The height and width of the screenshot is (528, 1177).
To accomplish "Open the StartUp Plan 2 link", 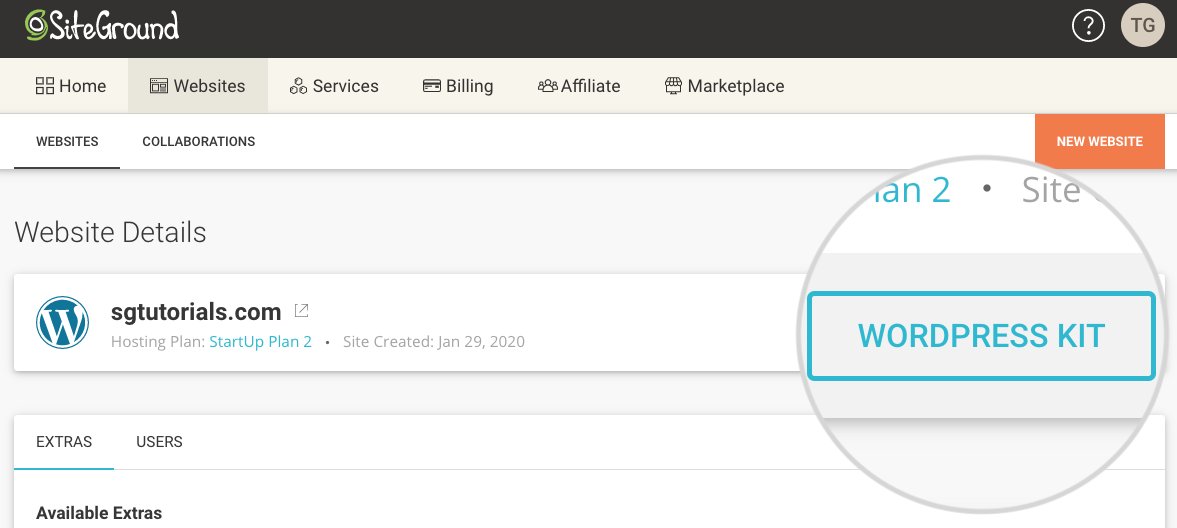I will coord(260,342).
